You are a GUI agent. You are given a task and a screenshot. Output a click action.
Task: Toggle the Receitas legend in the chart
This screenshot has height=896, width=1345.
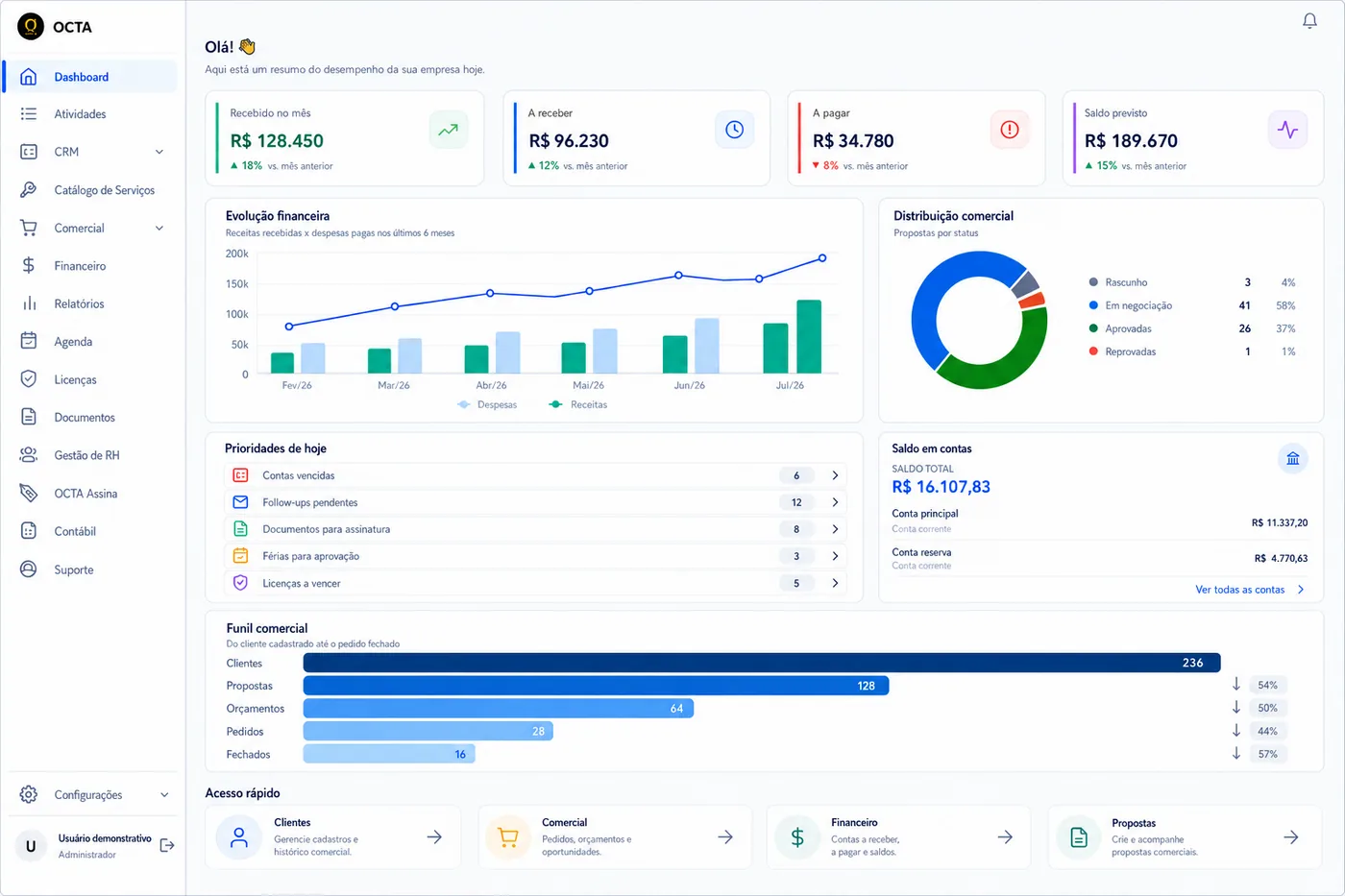click(578, 404)
